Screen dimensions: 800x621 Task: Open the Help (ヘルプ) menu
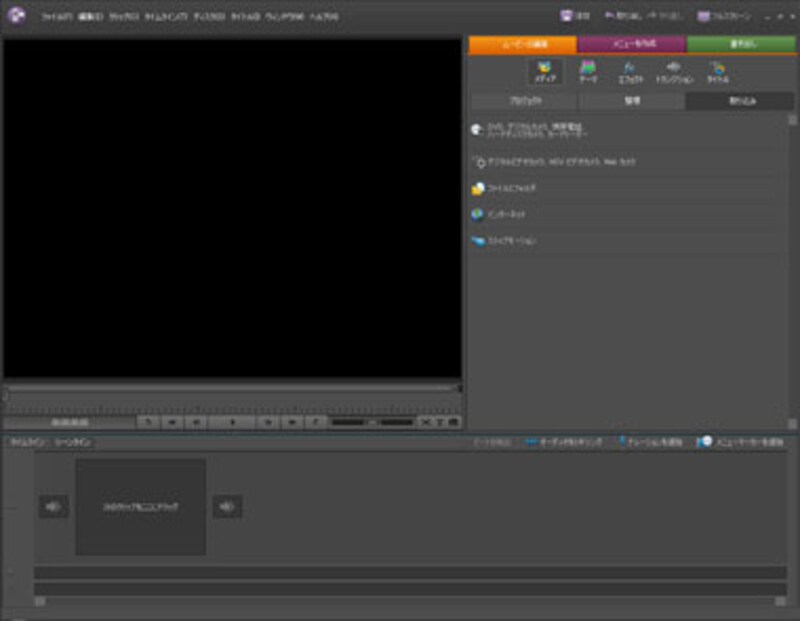323,17
